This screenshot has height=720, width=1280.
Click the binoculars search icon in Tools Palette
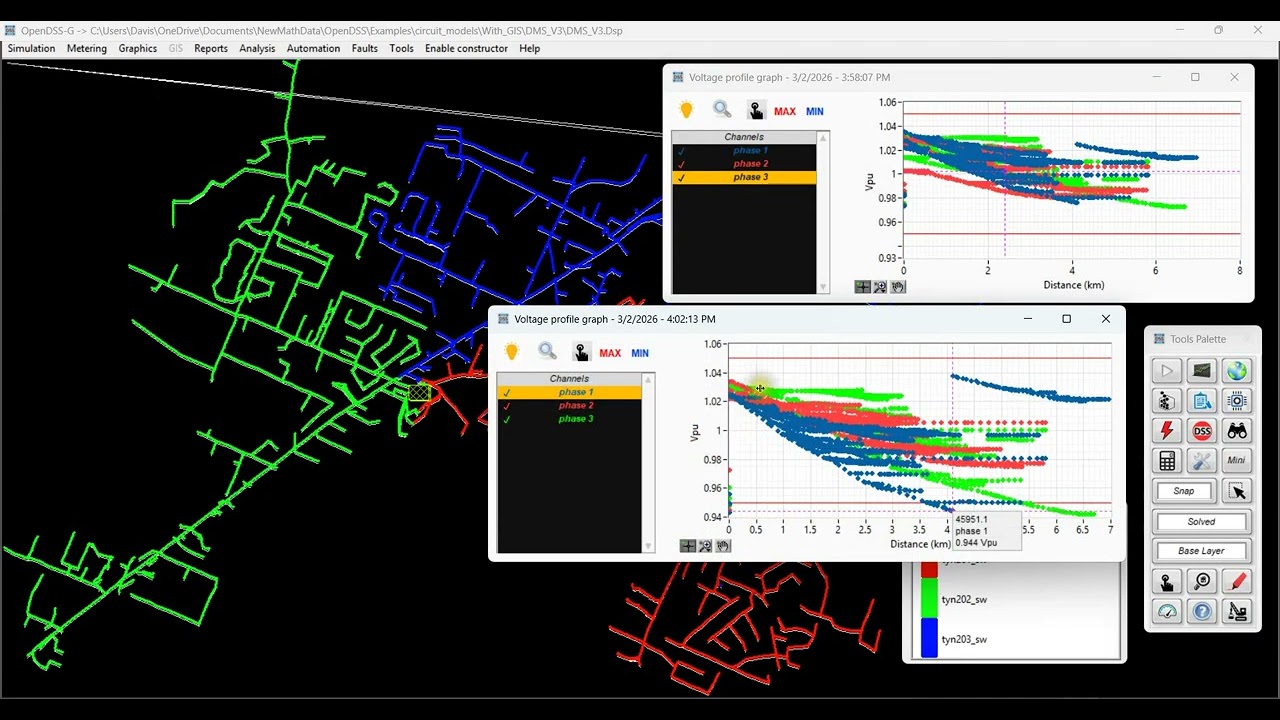coord(1237,431)
